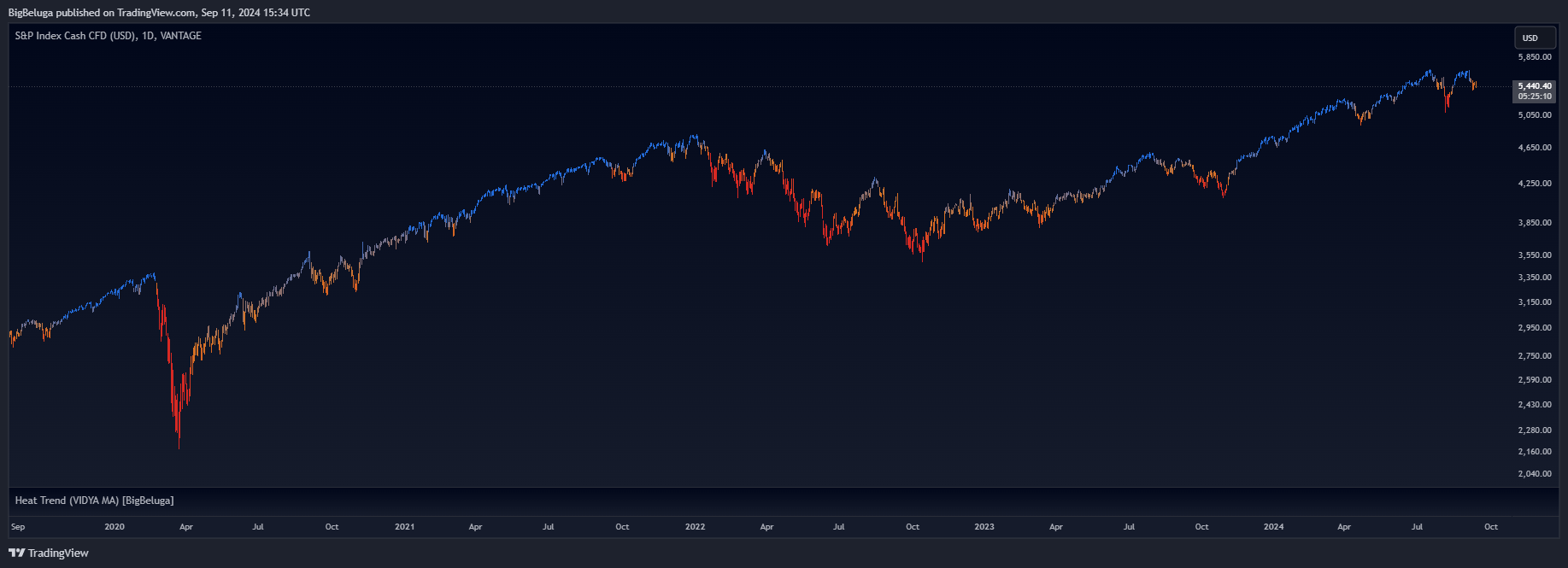Click the 2024 year marker on time axis
The height and width of the screenshot is (568, 1568).
(x=1274, y=527)
